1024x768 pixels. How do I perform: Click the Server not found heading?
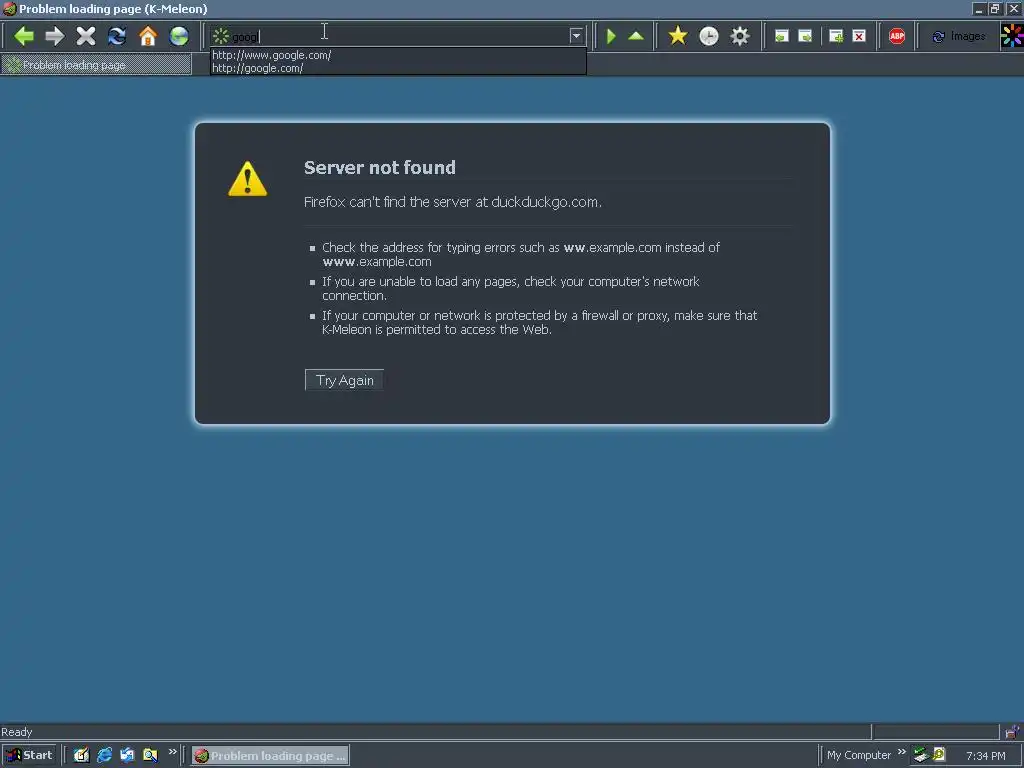tap(380, 167)
